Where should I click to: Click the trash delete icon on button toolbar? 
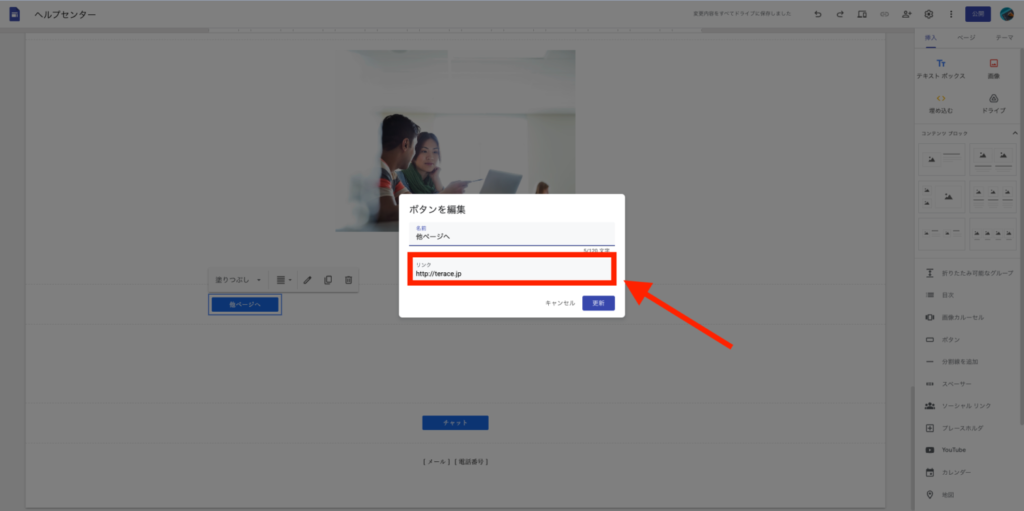click(348, 280)
